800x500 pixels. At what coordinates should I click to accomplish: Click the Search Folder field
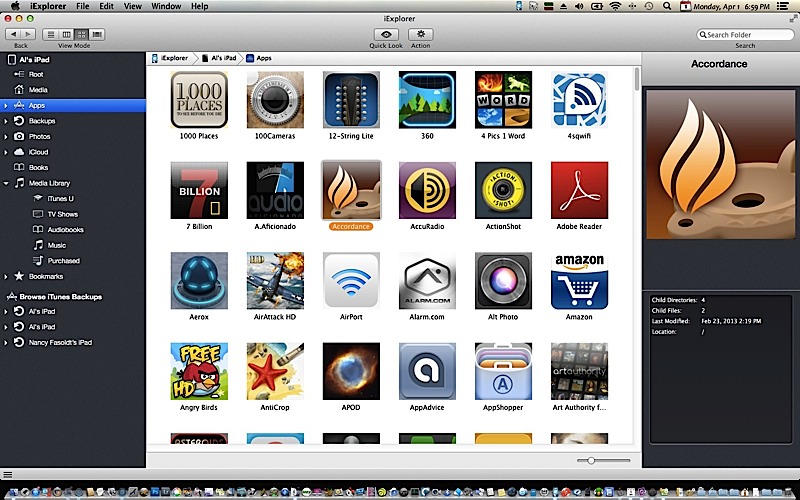tap(745, 35)
